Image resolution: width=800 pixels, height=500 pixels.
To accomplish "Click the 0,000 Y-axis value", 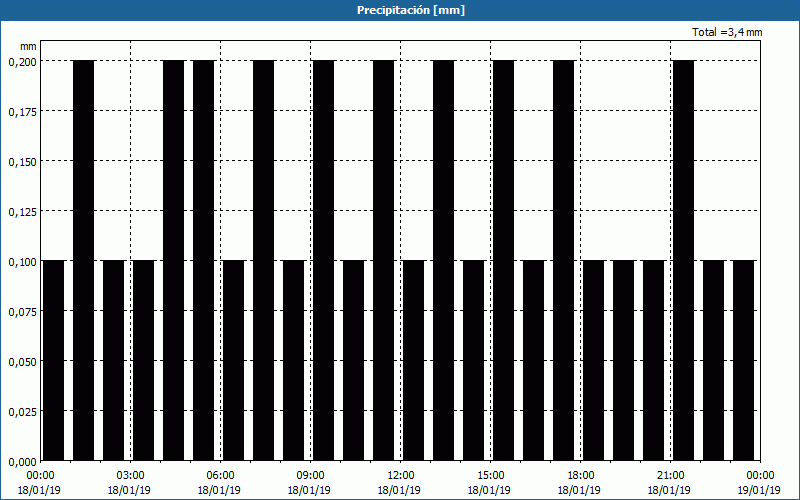I will click(x=23, y=461).
